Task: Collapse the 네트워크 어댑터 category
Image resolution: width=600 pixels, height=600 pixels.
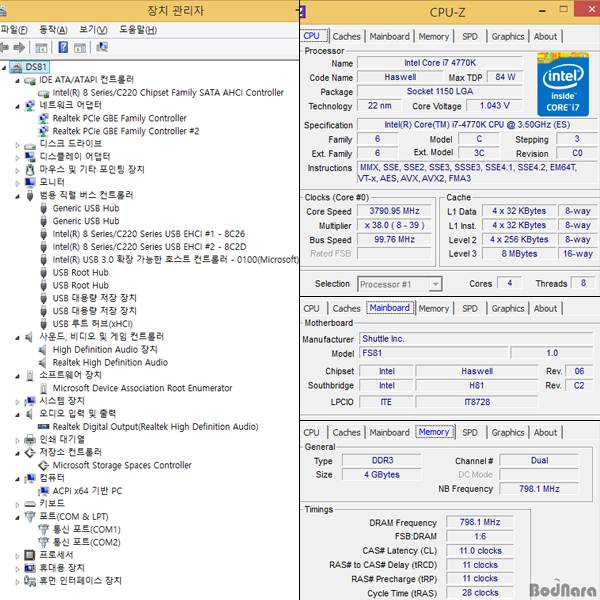Action: (x=17, y=106)
